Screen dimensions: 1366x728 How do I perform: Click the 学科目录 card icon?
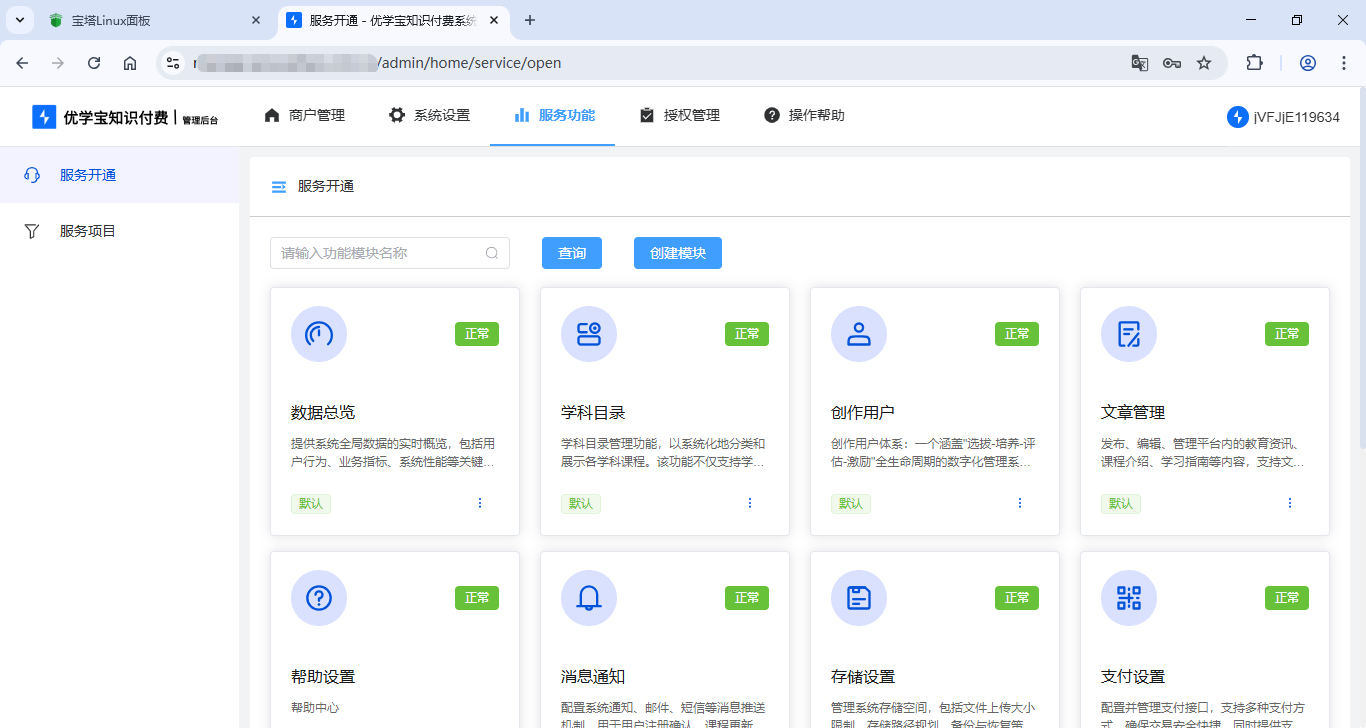588,334
